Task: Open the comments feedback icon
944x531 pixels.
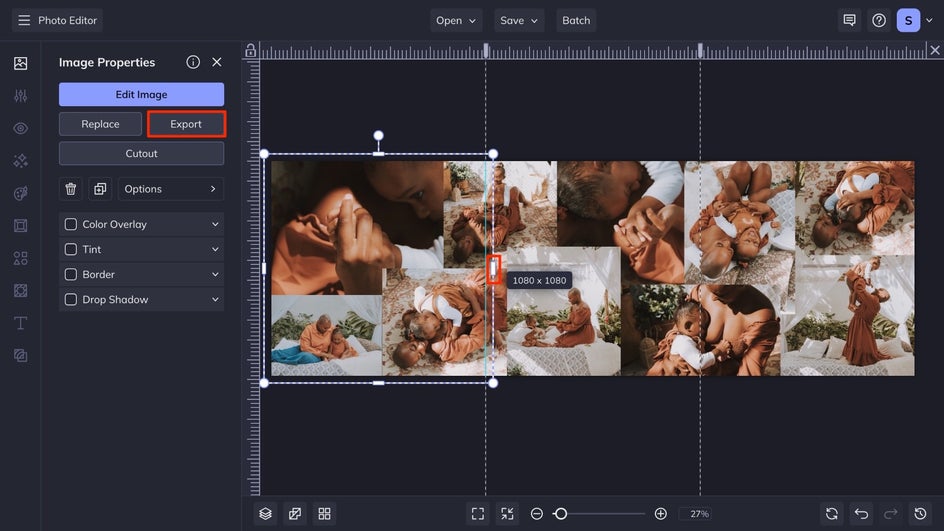Action: point(849,20)
